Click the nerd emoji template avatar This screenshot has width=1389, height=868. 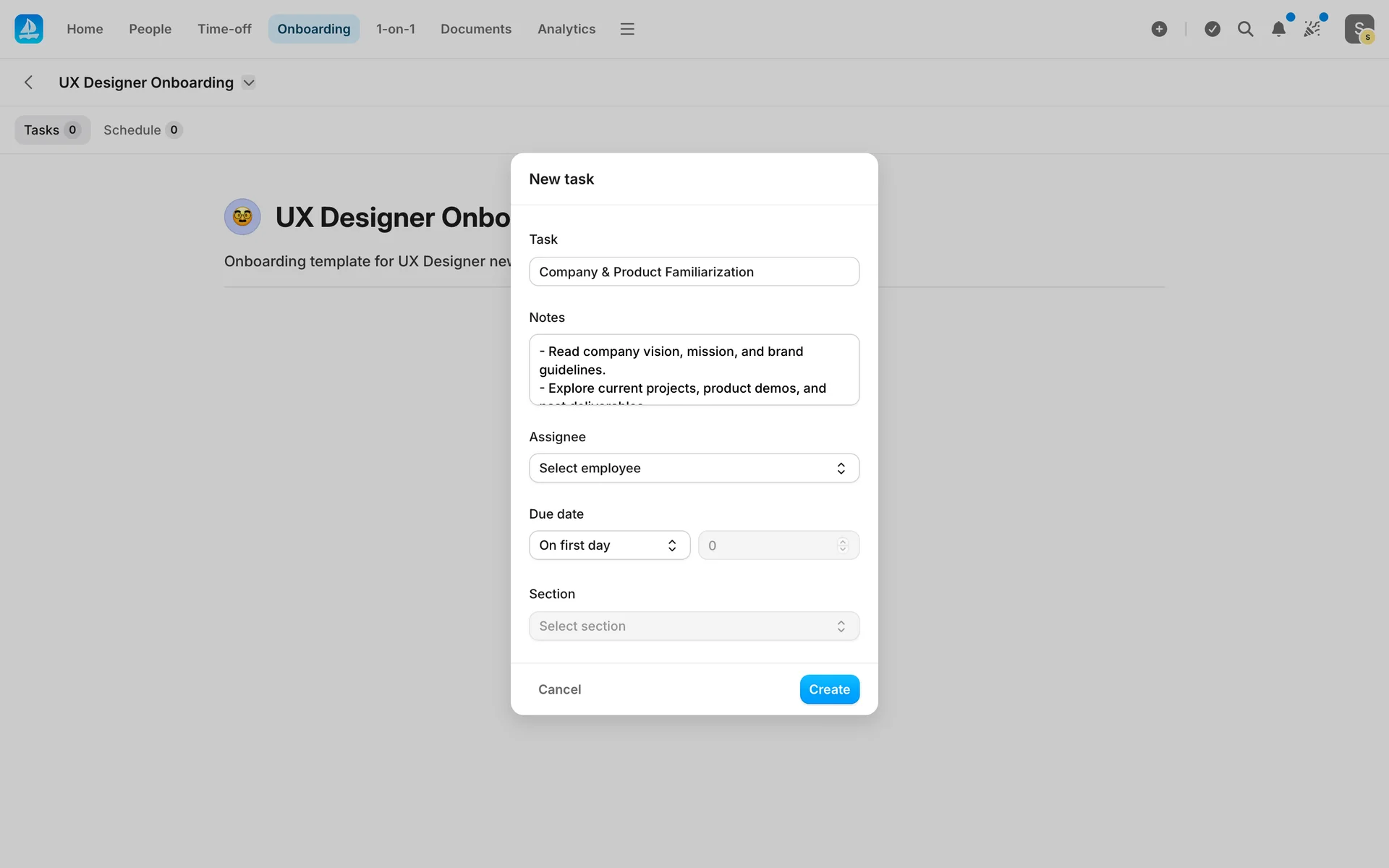(x=242, y=217)
